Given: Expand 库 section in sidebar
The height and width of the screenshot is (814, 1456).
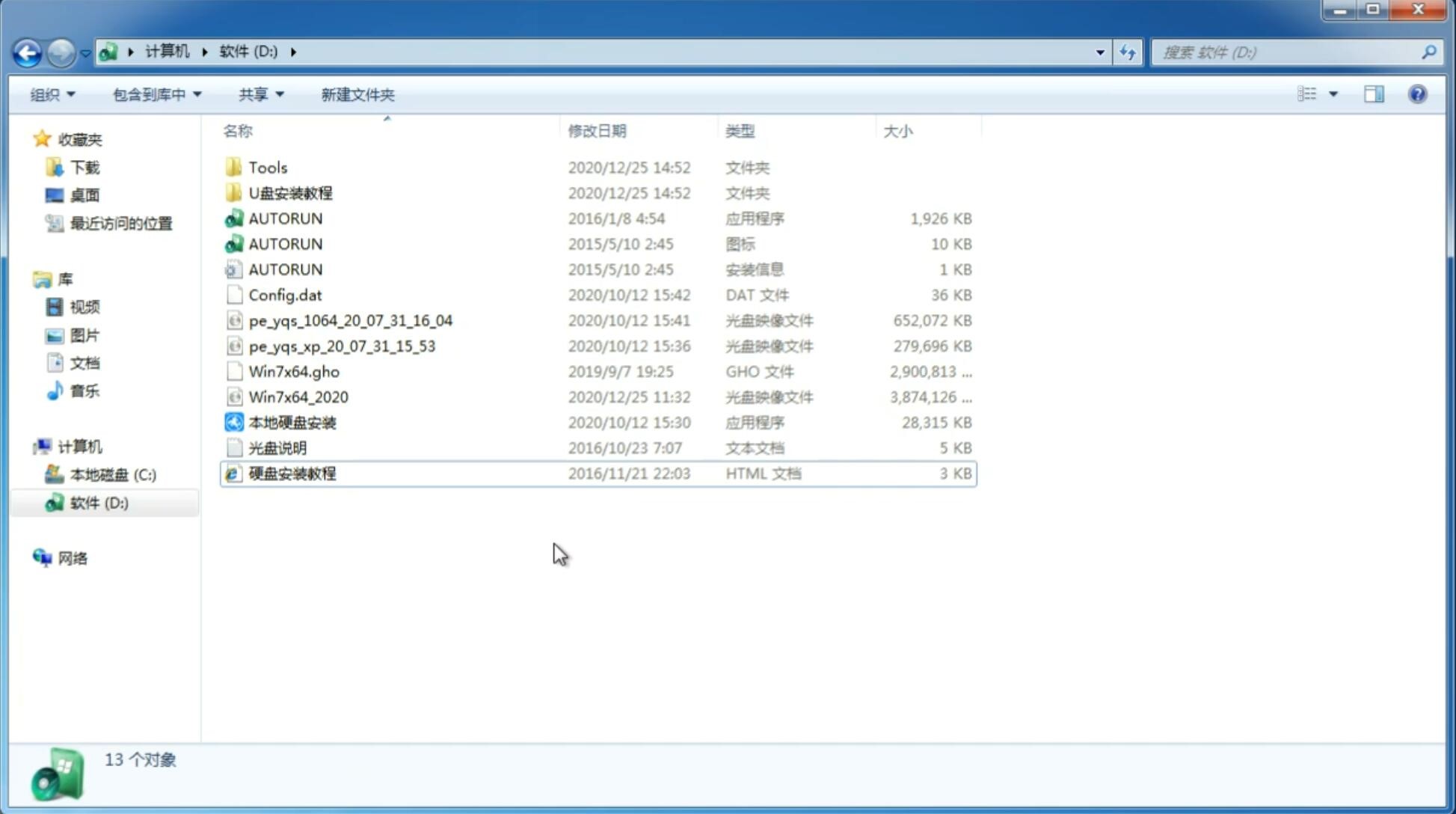Looking at the screenshot, I should coord(28,278).
